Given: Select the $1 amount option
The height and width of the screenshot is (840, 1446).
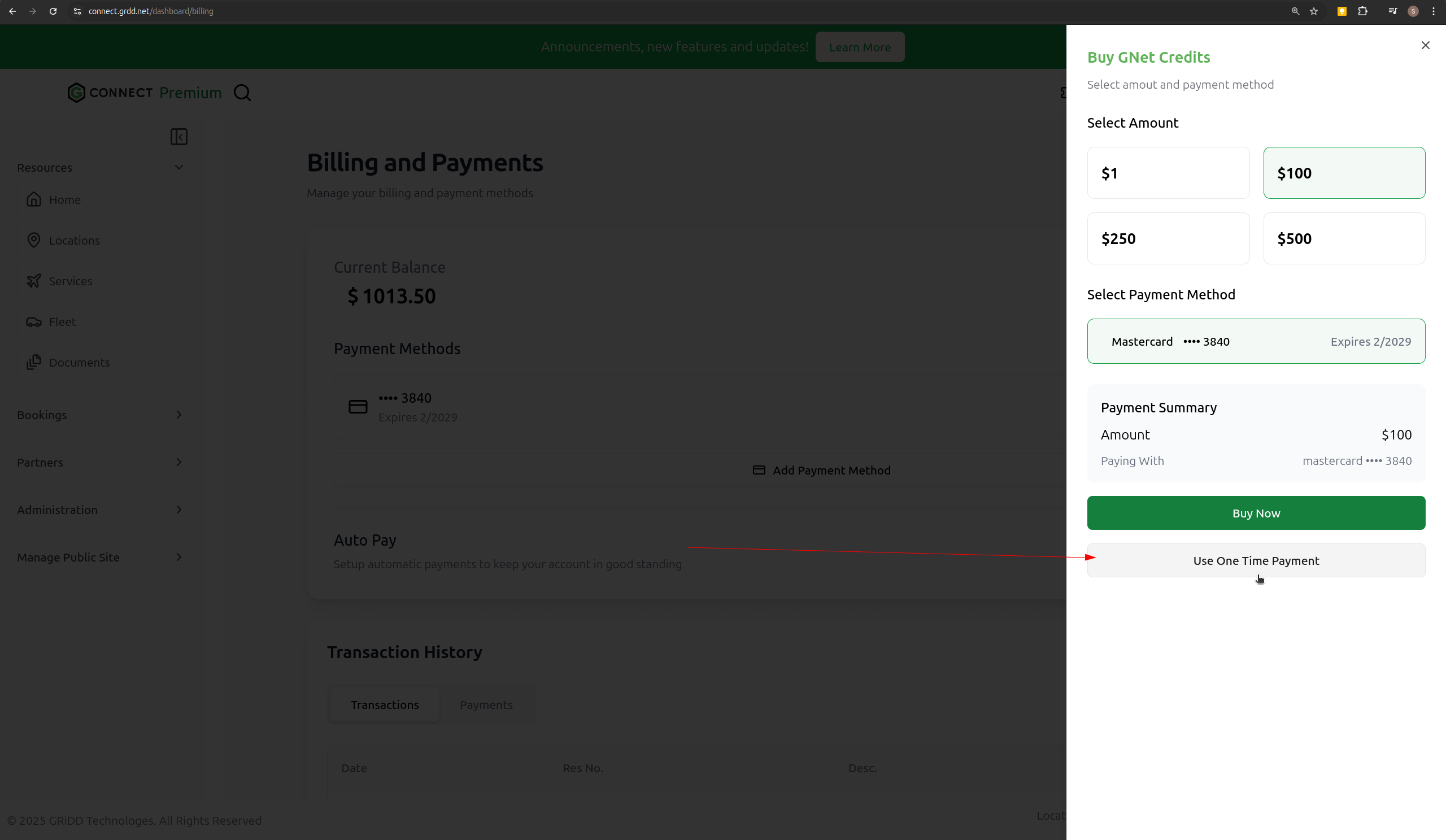Looking at the screenshot, I should click(x=1168, y=173).
